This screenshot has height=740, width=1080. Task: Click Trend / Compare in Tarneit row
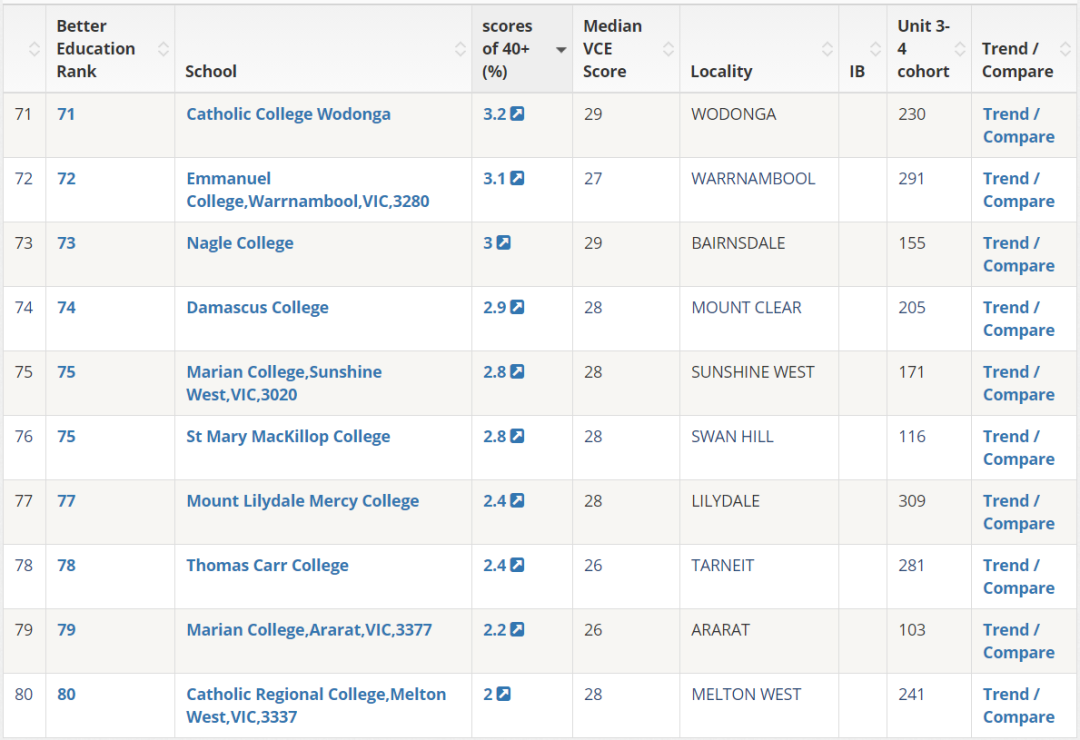point(1018,576)
